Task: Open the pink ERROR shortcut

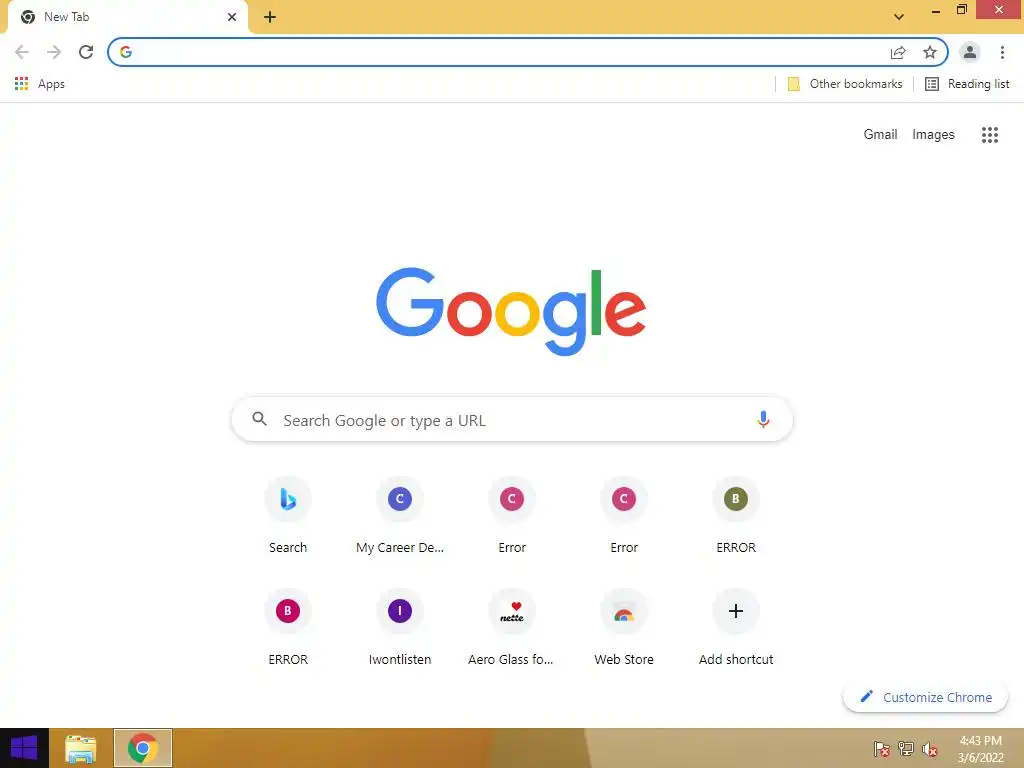Action: (288, 628)
